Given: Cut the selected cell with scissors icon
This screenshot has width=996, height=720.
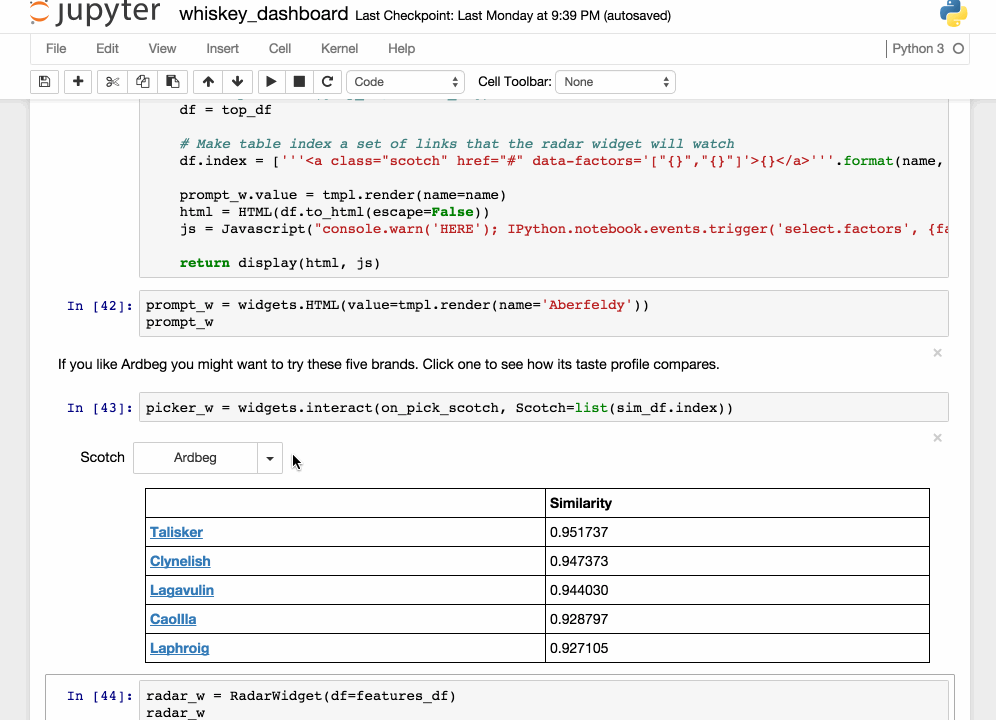Looking at the screenshot, I should [x=113, y=82].
